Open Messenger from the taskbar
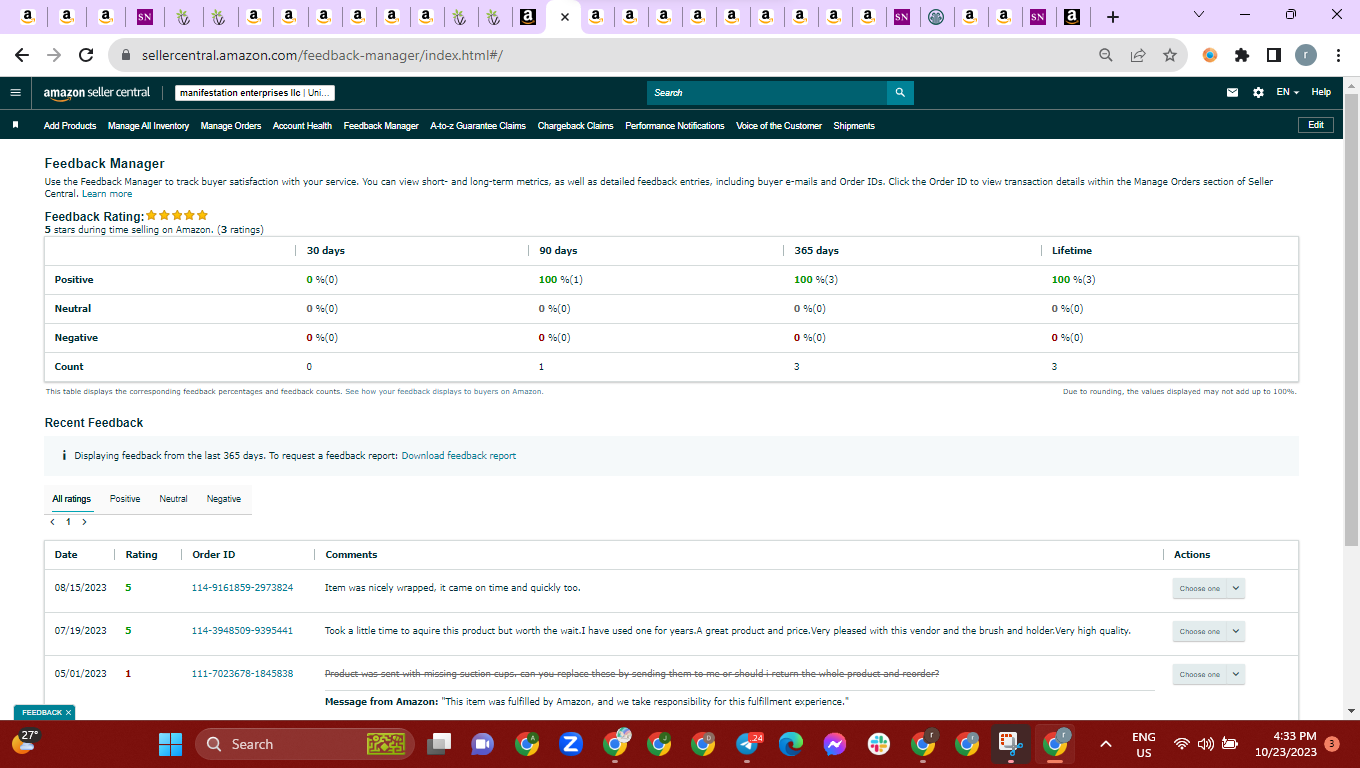 point(835,744)
